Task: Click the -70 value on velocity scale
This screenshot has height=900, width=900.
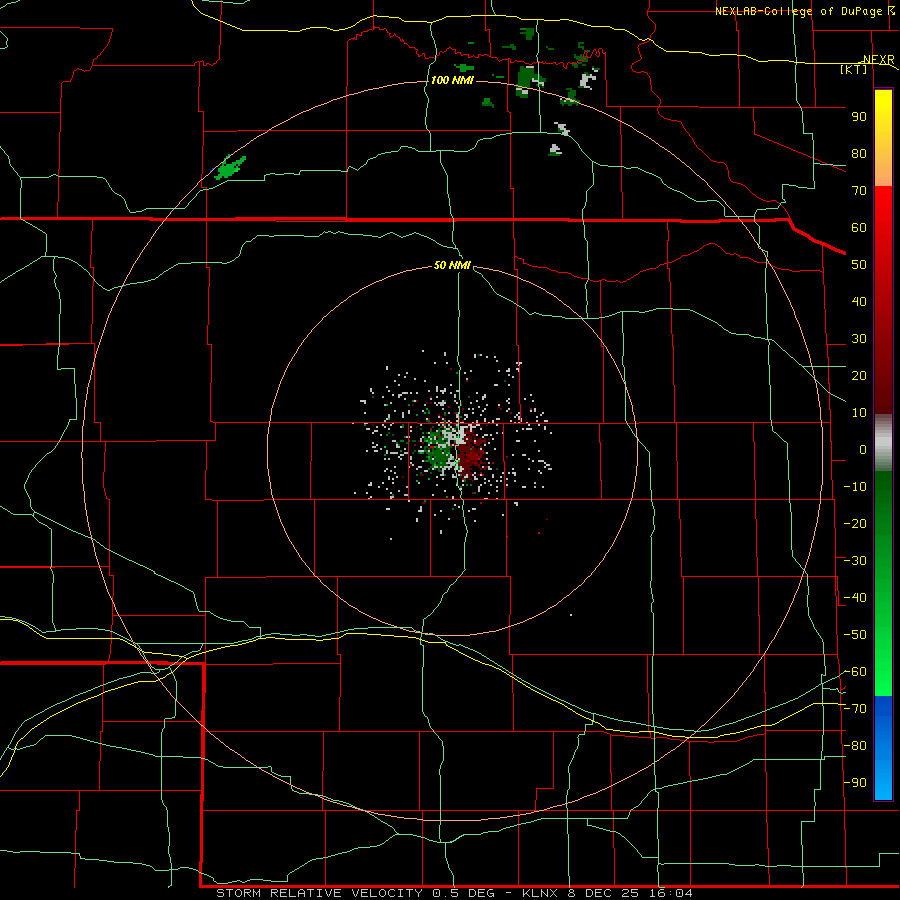Action: coord(855,708)
